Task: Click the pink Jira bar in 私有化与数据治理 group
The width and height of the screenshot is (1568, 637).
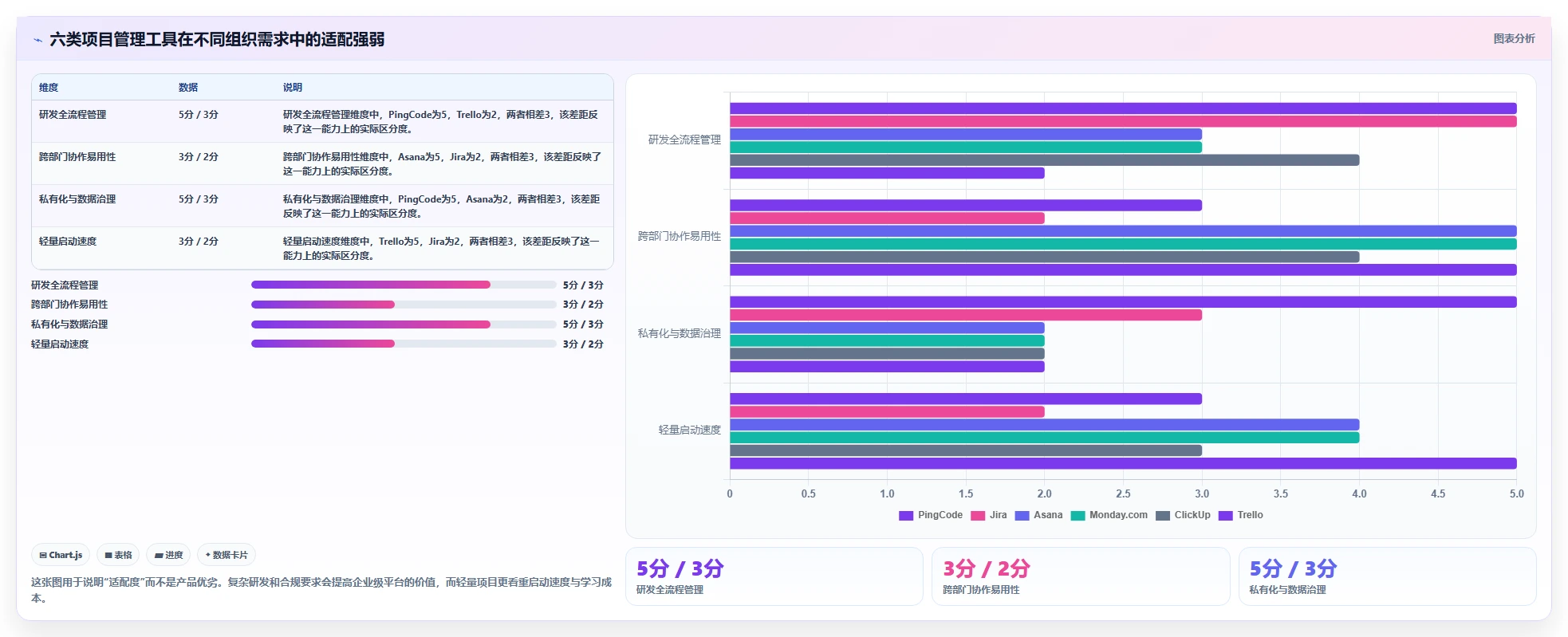Action: 966,315
